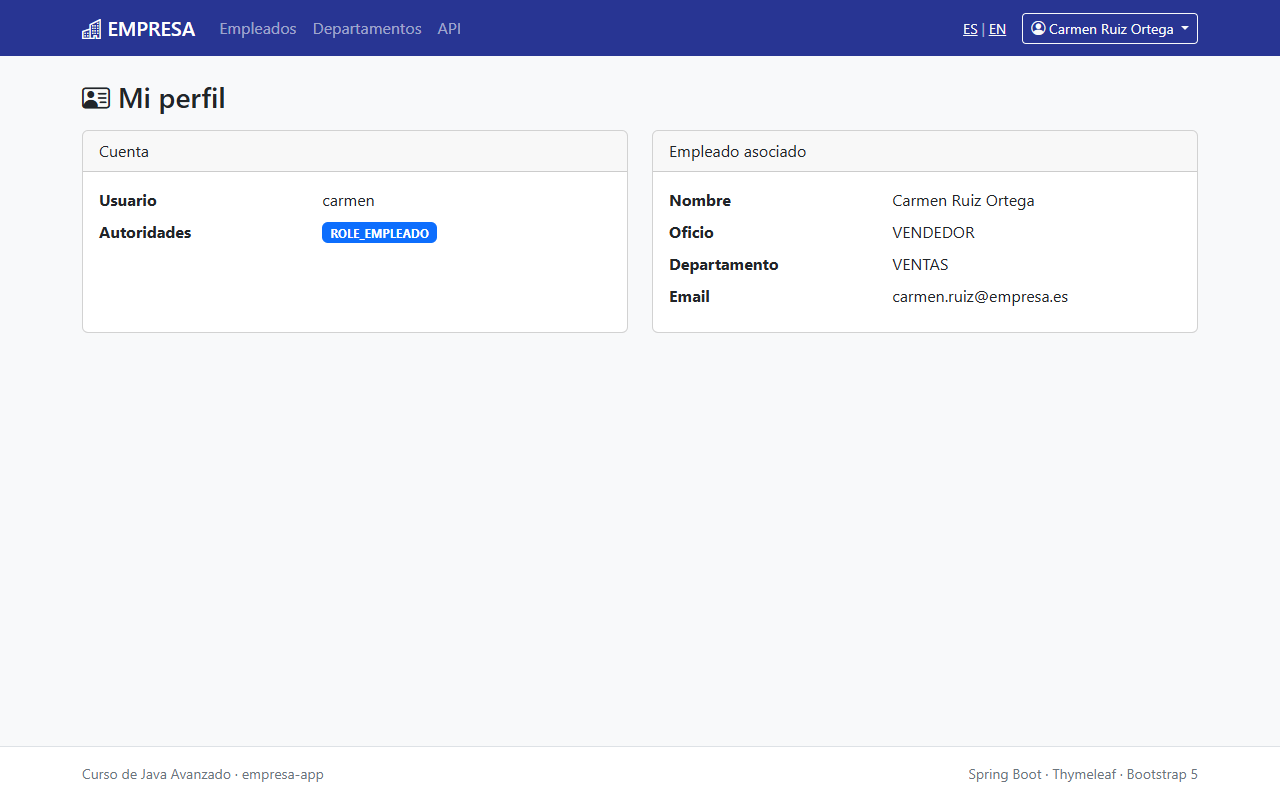
Task: Select the username value 'carmen'
Action: (348, 201)
